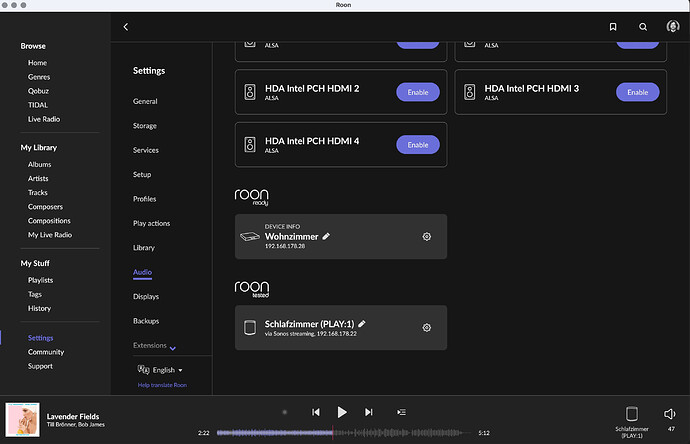
Task: Open Library settings tab
Action: [x=144, y=248]
